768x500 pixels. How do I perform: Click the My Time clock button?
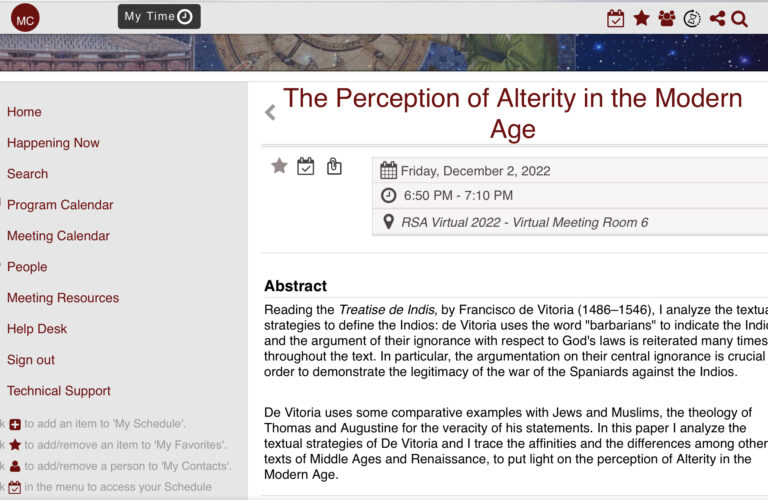(159, 17)
